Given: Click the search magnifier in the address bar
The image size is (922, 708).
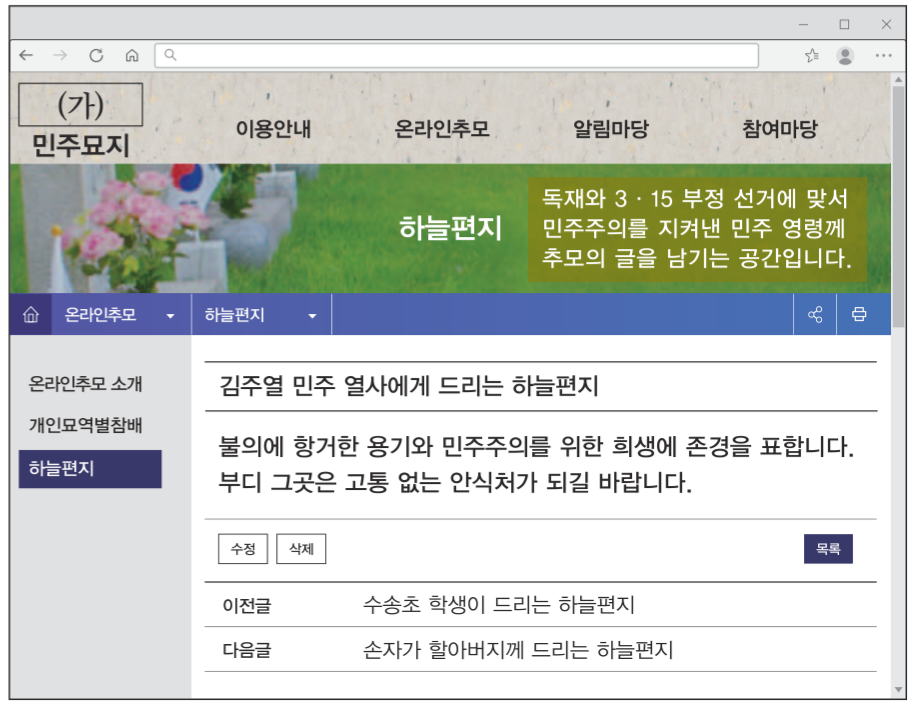Looking at the screenshot, I should (x=170, y=55).
